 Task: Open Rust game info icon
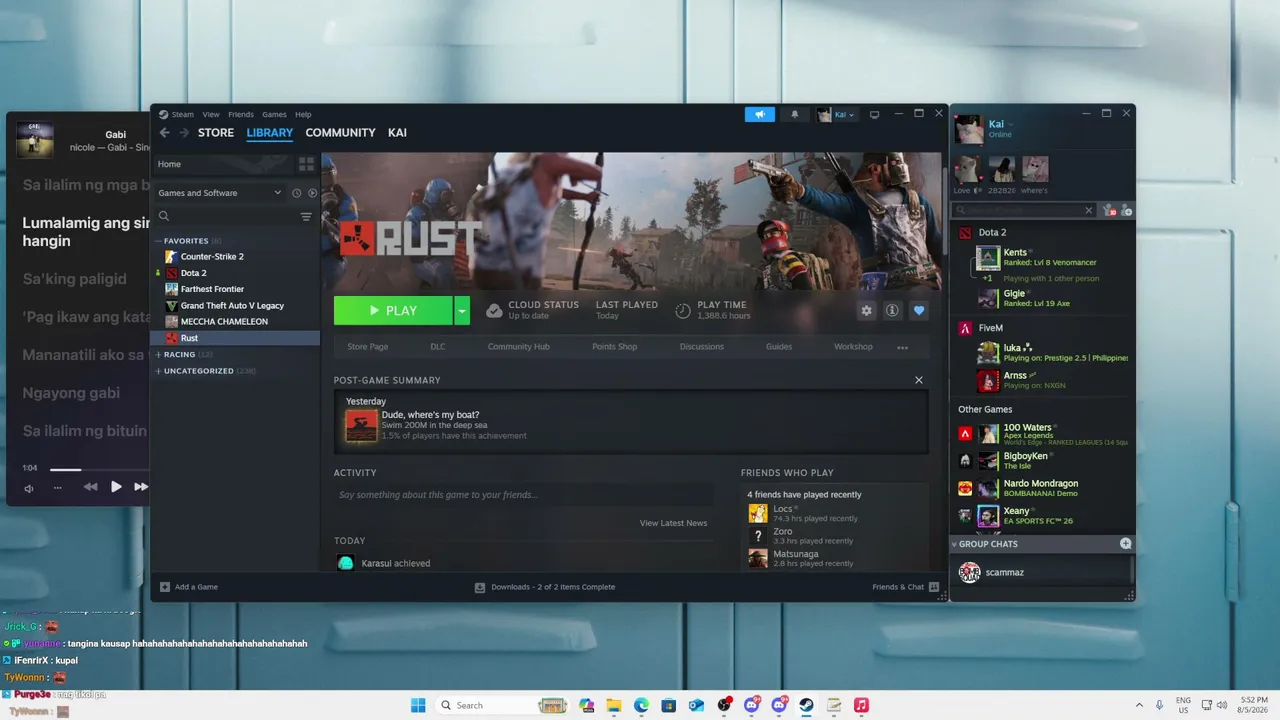click(x=892, y=311)
